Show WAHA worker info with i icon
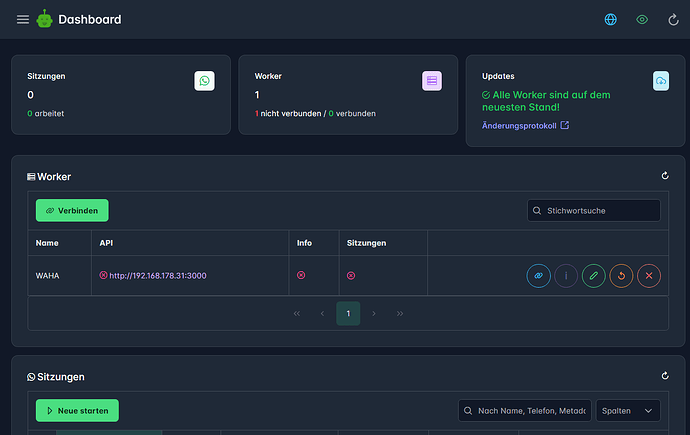Screen dimensions: 690x435 coord(566,276)
